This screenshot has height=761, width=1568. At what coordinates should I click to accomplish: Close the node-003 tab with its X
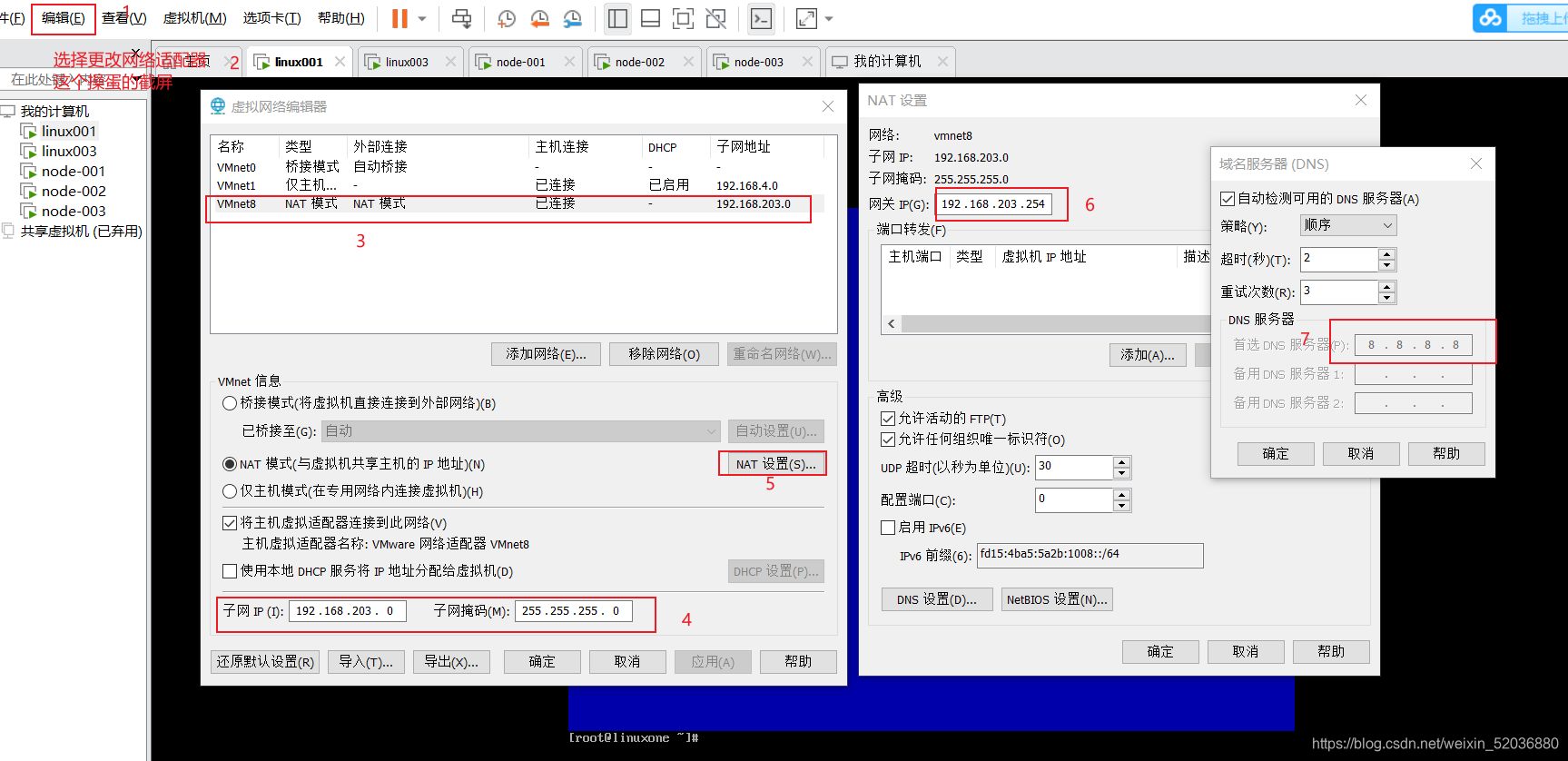[x=807, y=62]
